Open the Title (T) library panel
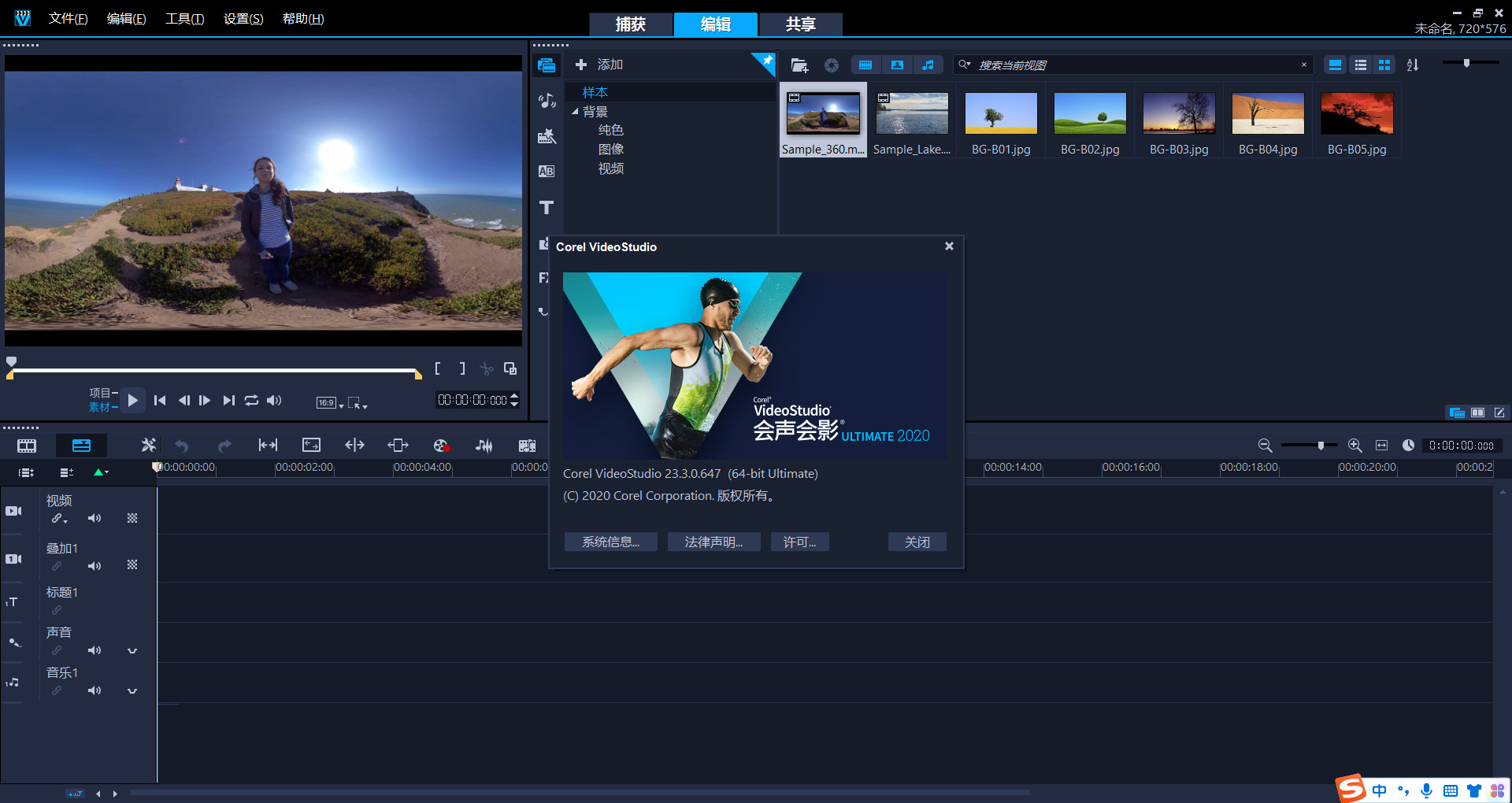The height and width of the screenshot is (803, 1512). 547,207
